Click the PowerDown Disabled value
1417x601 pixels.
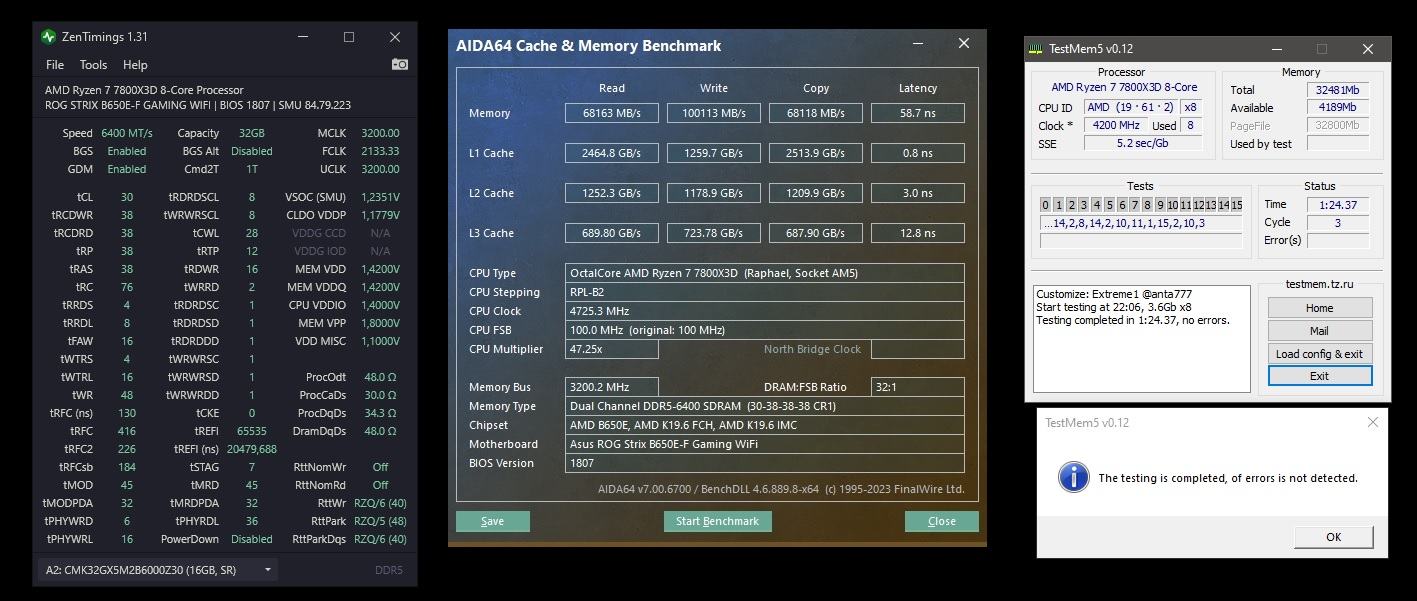(x=252, y=539)
